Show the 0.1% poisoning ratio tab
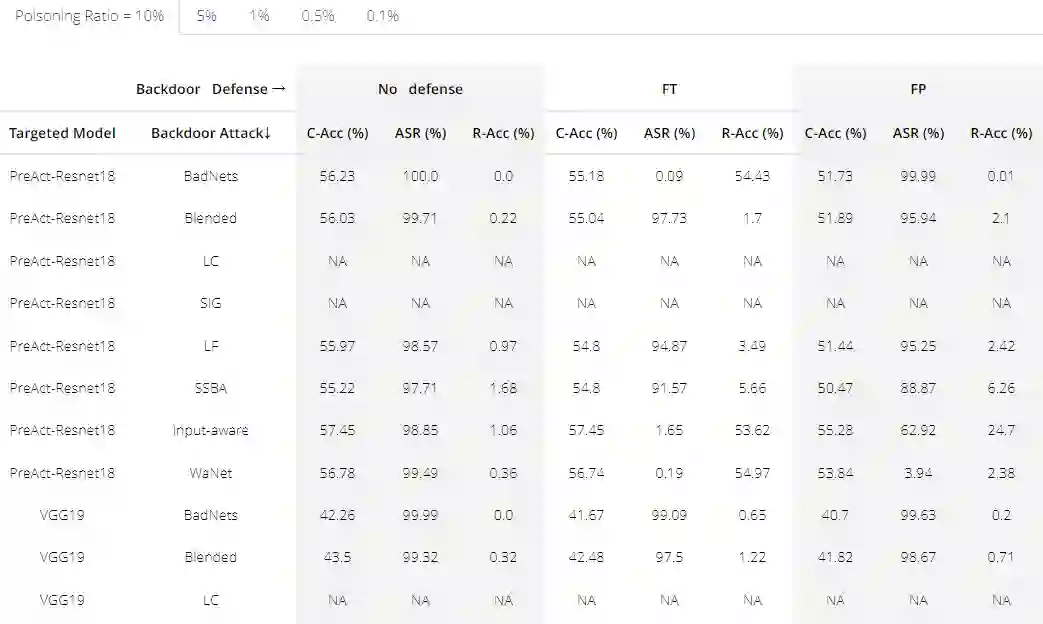Viewport: 1043px width, 624px height. click(382, 16)
